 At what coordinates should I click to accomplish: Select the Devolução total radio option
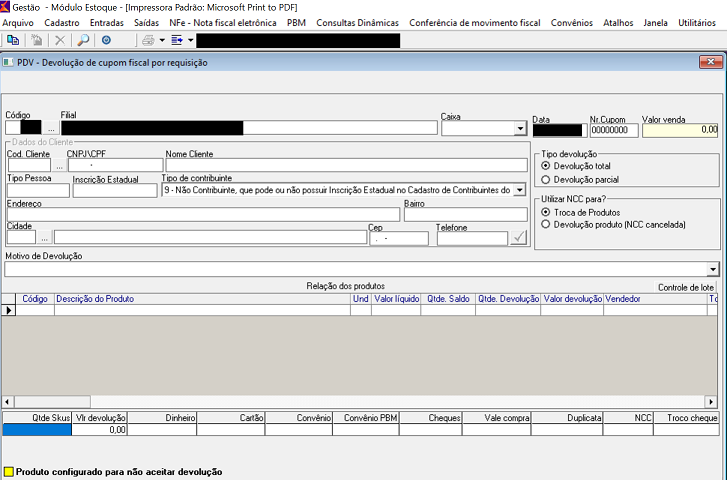pos(545,166)
